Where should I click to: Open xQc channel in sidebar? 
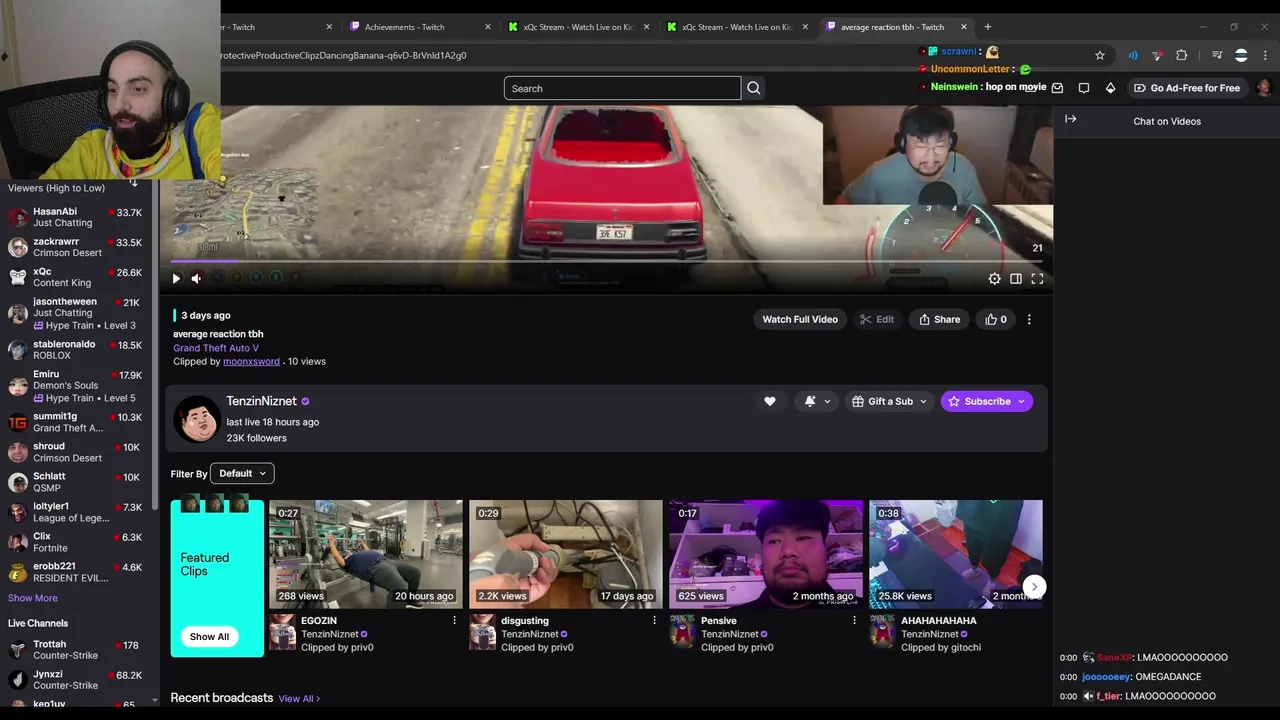click(78, 277)
